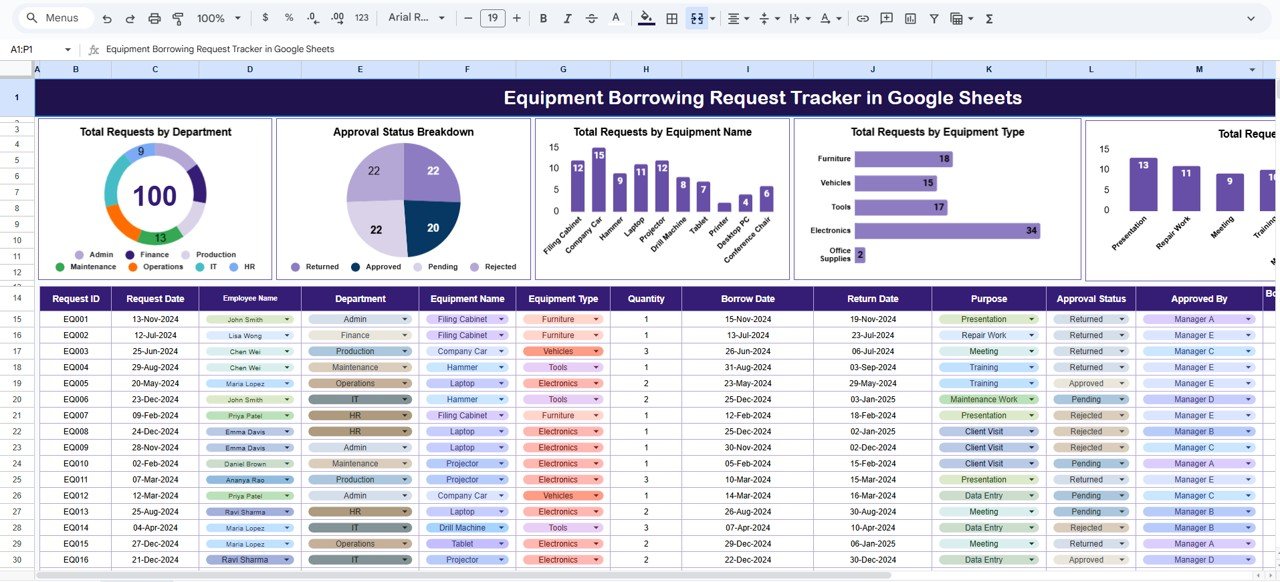Click the Insert link icon

tap(862, 18)
